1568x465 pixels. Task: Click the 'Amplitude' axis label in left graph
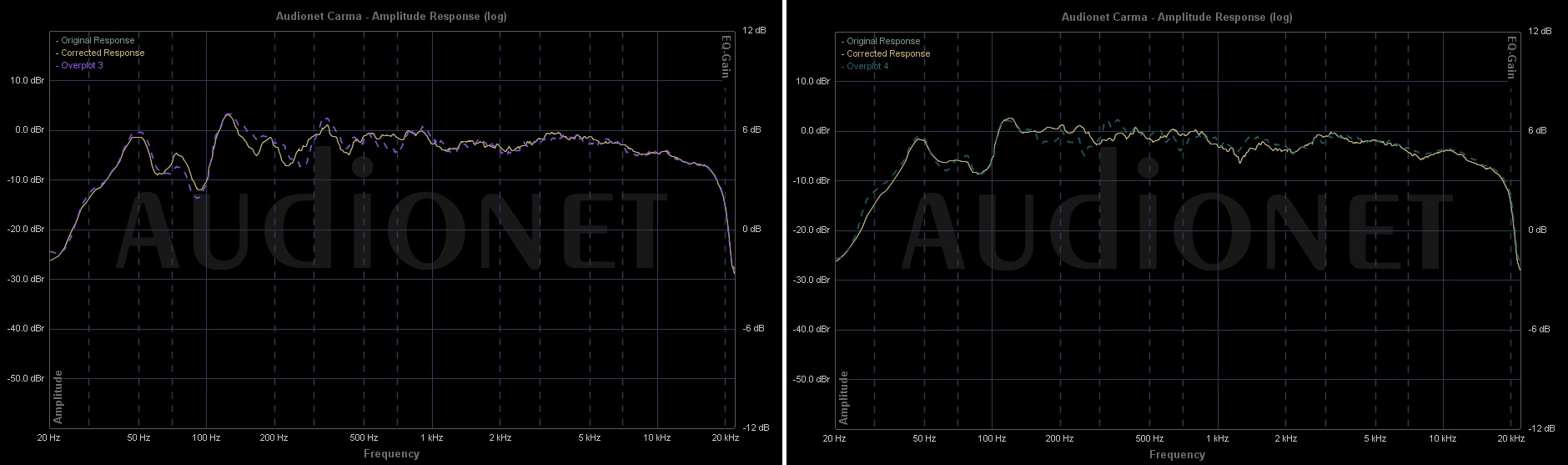click(58, 397)
